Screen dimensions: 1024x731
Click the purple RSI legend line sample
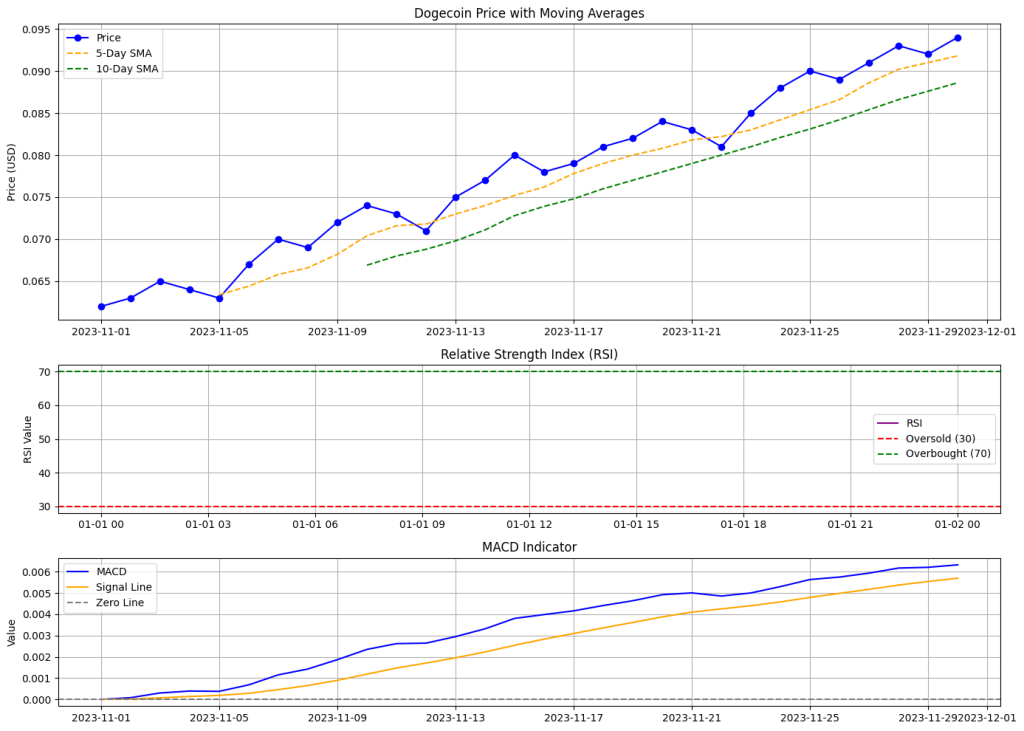(888, 423)
